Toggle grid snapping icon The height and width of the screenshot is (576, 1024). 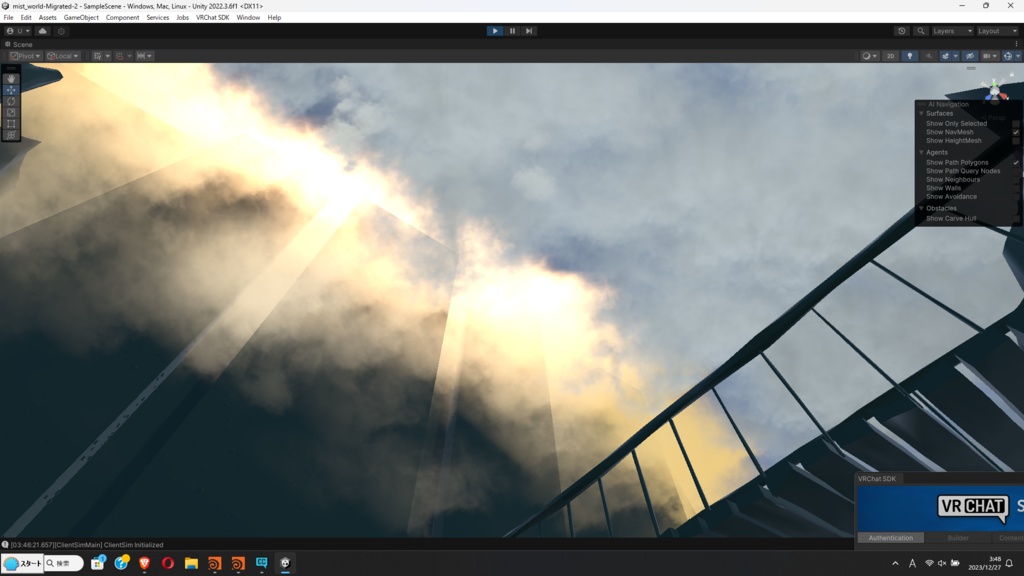tap(120, 56)
